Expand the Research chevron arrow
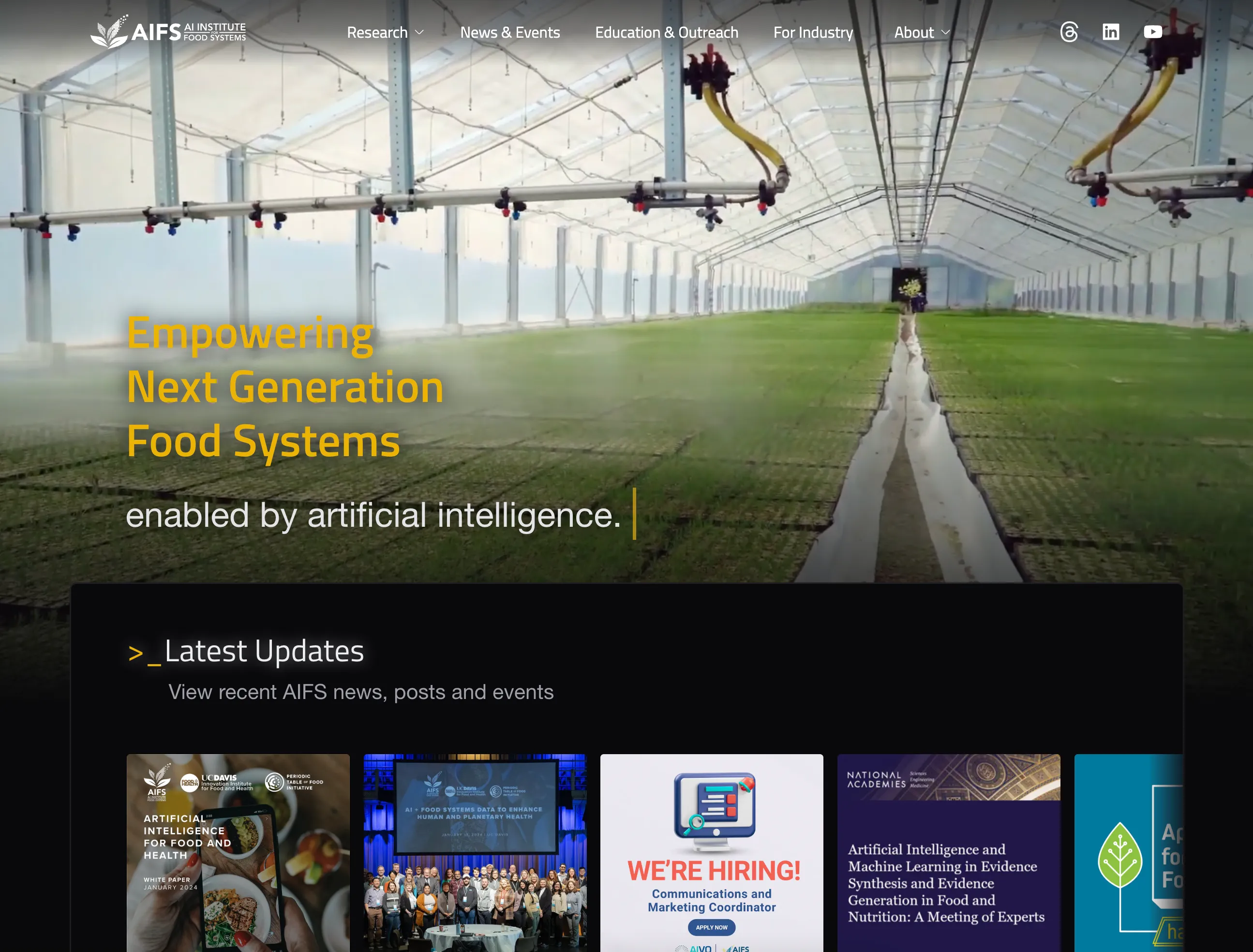This screenshot has height=952, width=1253. click(x=419, y=33)
